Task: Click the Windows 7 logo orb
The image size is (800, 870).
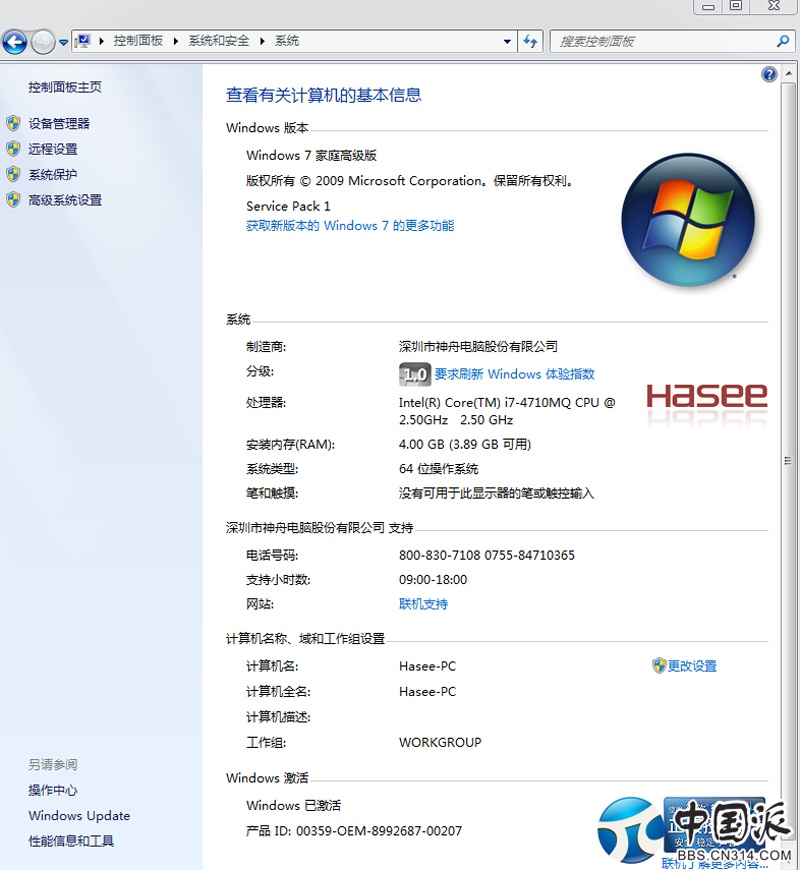Action: coord(687,220)
